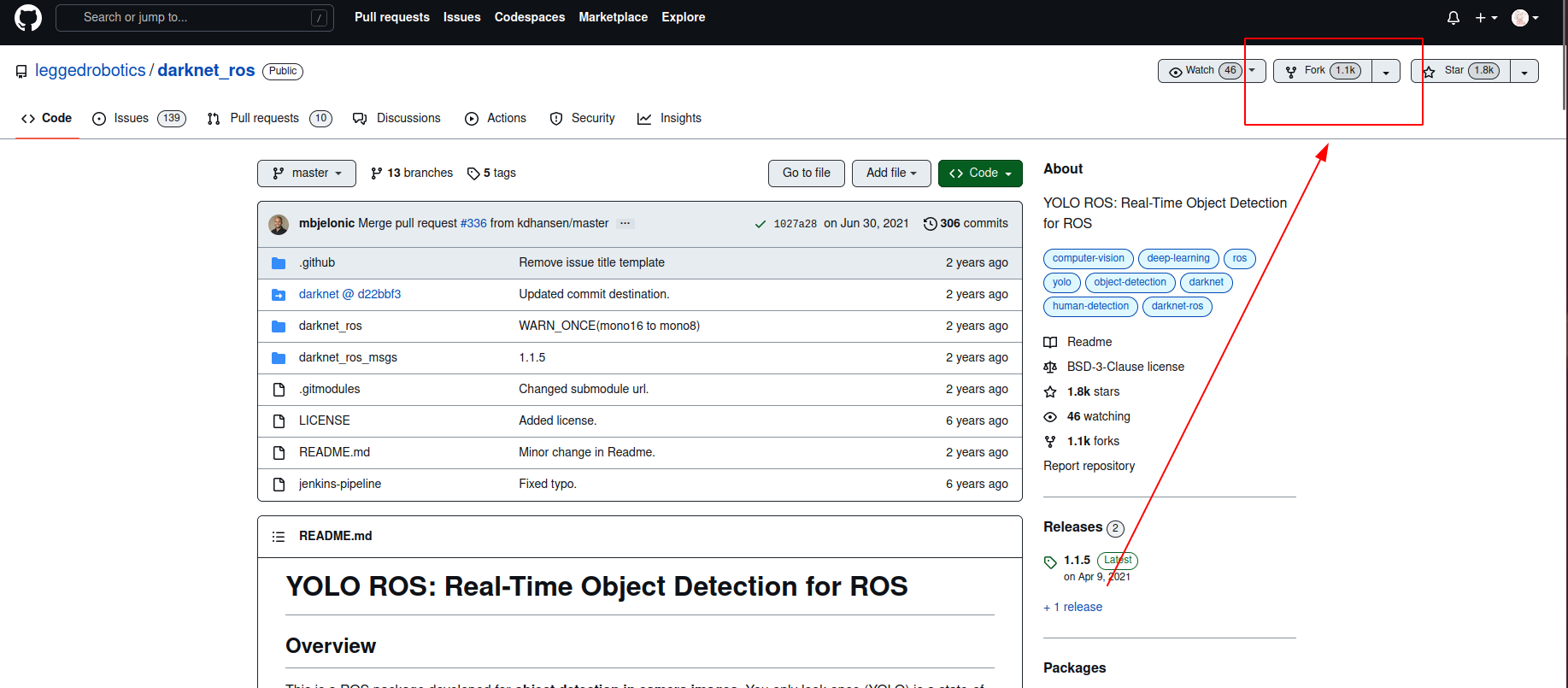Open .gitmodules file
This screenshot has height=688, width=1568.
[329, 390]
